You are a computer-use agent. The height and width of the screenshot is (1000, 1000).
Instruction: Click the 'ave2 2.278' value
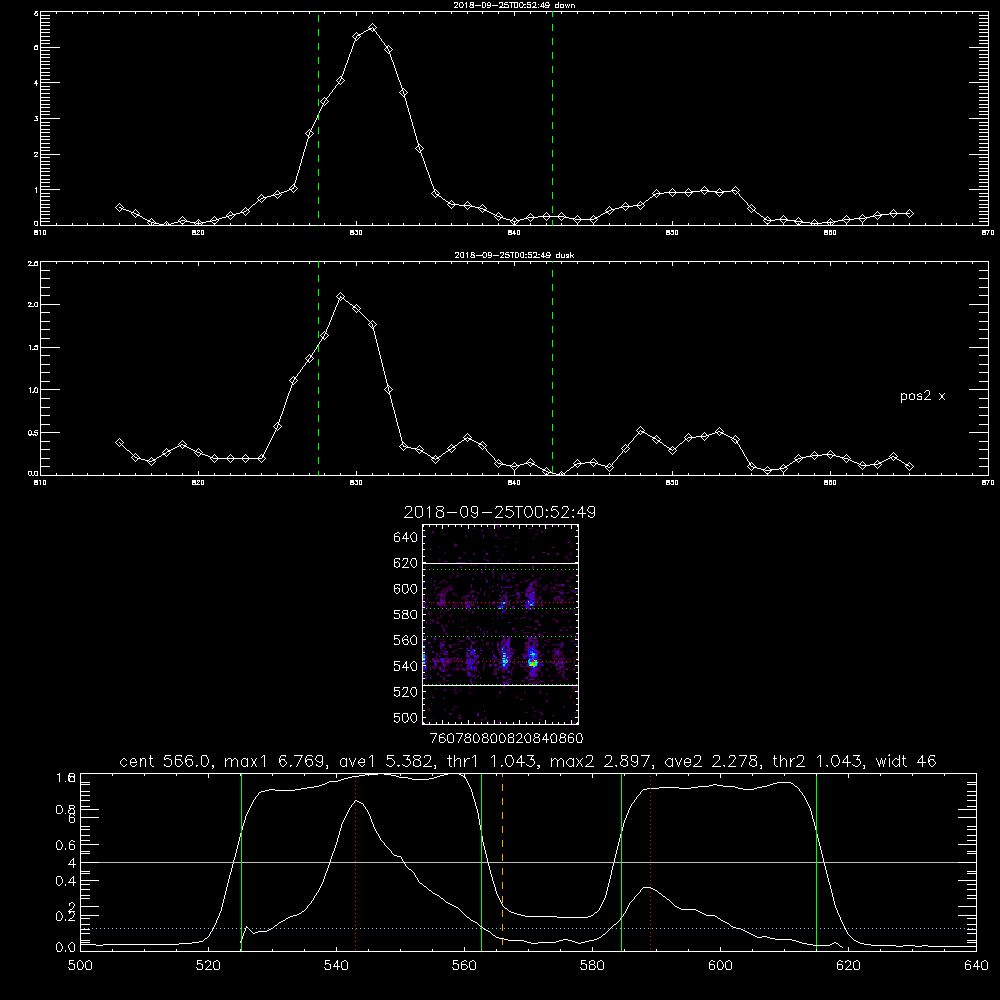tap(710, 761)
